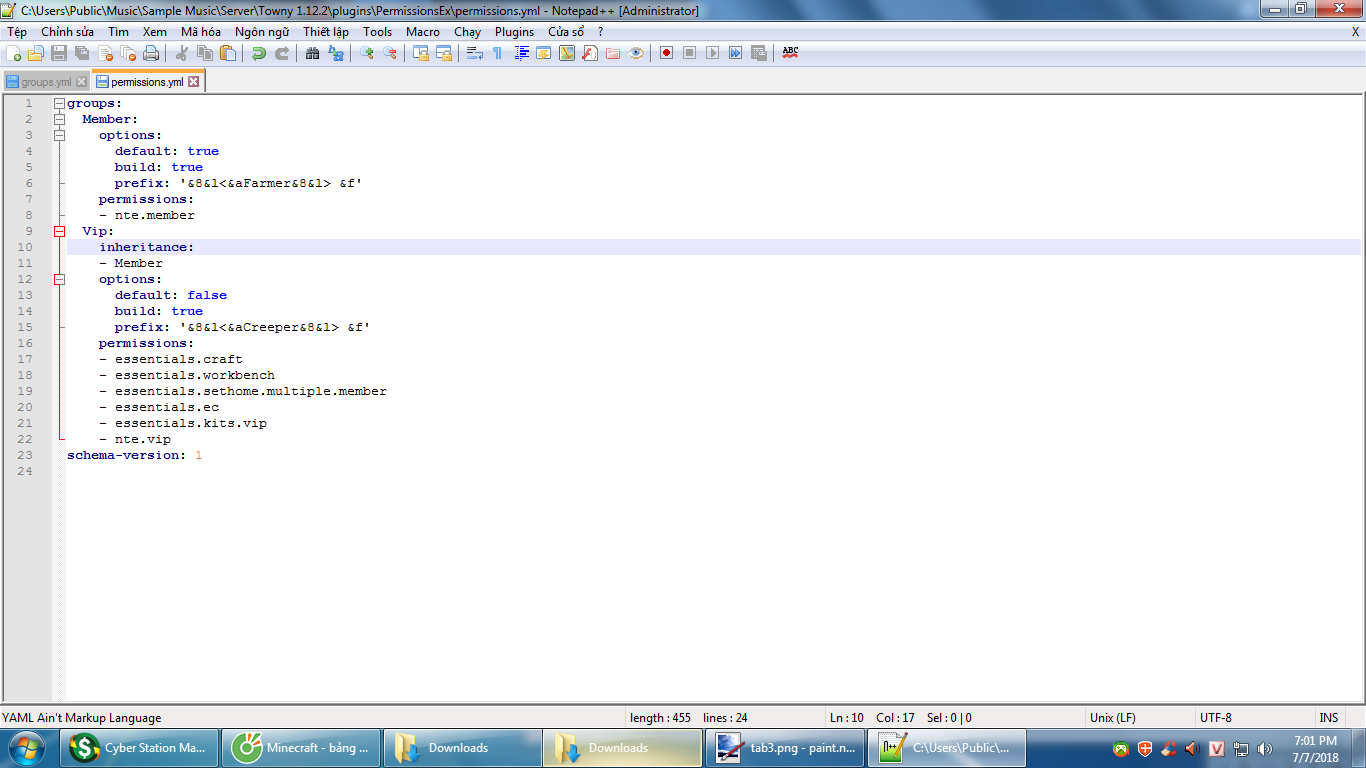This screenshot has height=768, width=1366.
Task: Start macro recording with the red record icon
Action: click(666, 53)
